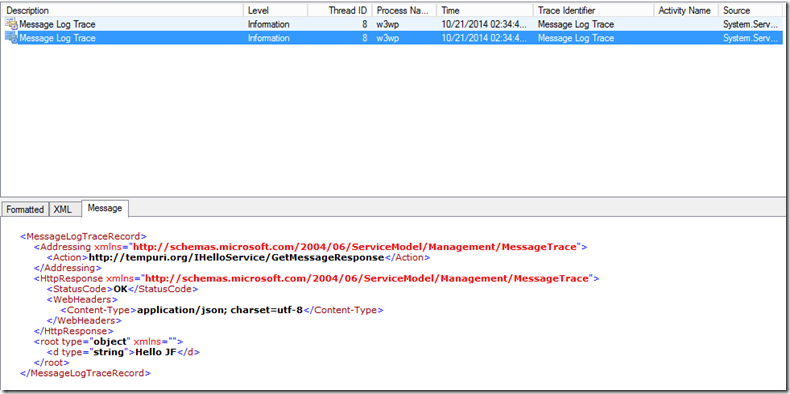Click w3wp process name in the selected row
Viewport: 790px width, 394px height.
(x=387, y=38)
